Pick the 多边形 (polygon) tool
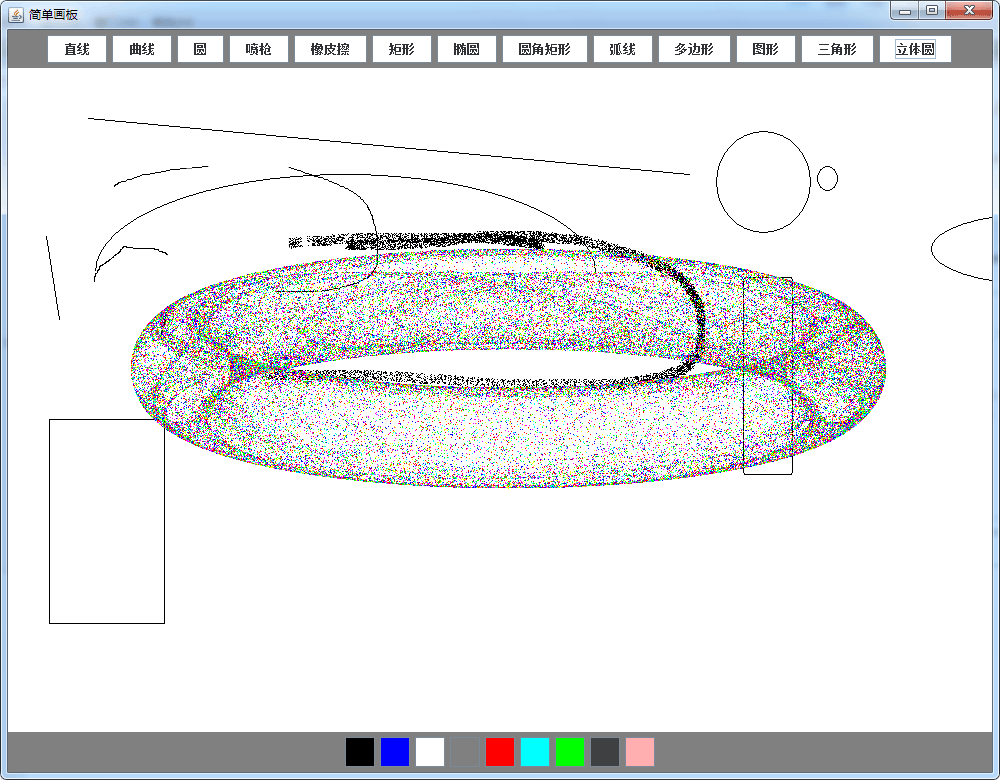 [694, 49]
